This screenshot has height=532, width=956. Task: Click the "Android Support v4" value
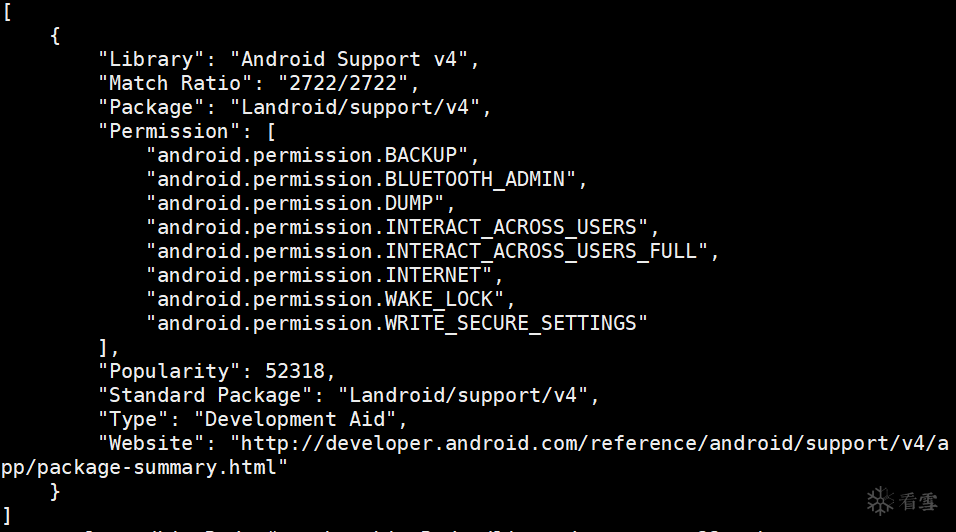coord(349,60)
